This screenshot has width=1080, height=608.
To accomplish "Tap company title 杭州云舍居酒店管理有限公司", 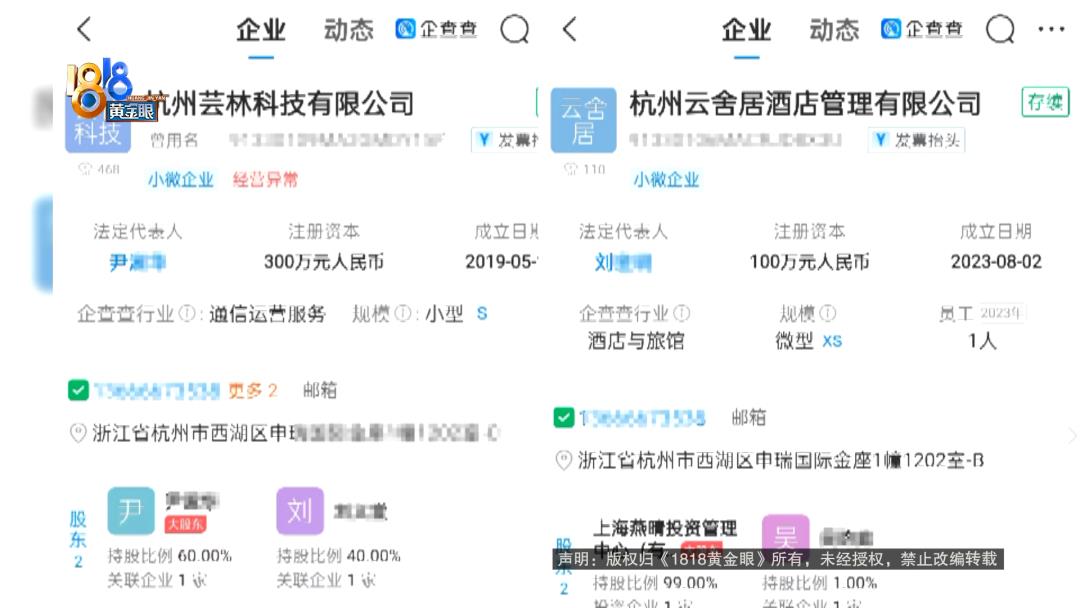I will 805,104.
